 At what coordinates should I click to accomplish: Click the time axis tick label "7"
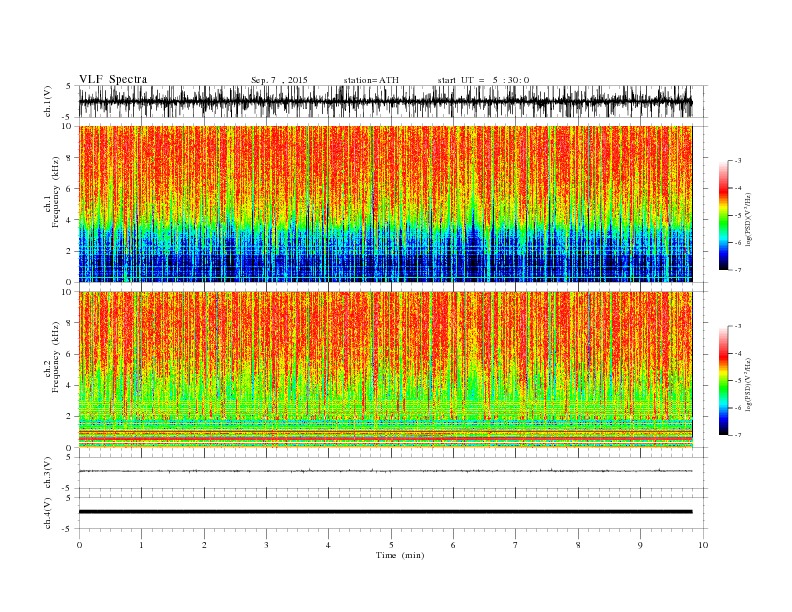(x=516, y=545)
